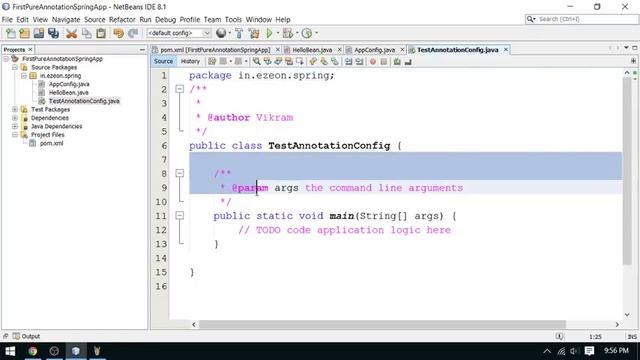This screenshot has height=360, width=640.
Task: Click the Windows Start button
Action: 10,351
